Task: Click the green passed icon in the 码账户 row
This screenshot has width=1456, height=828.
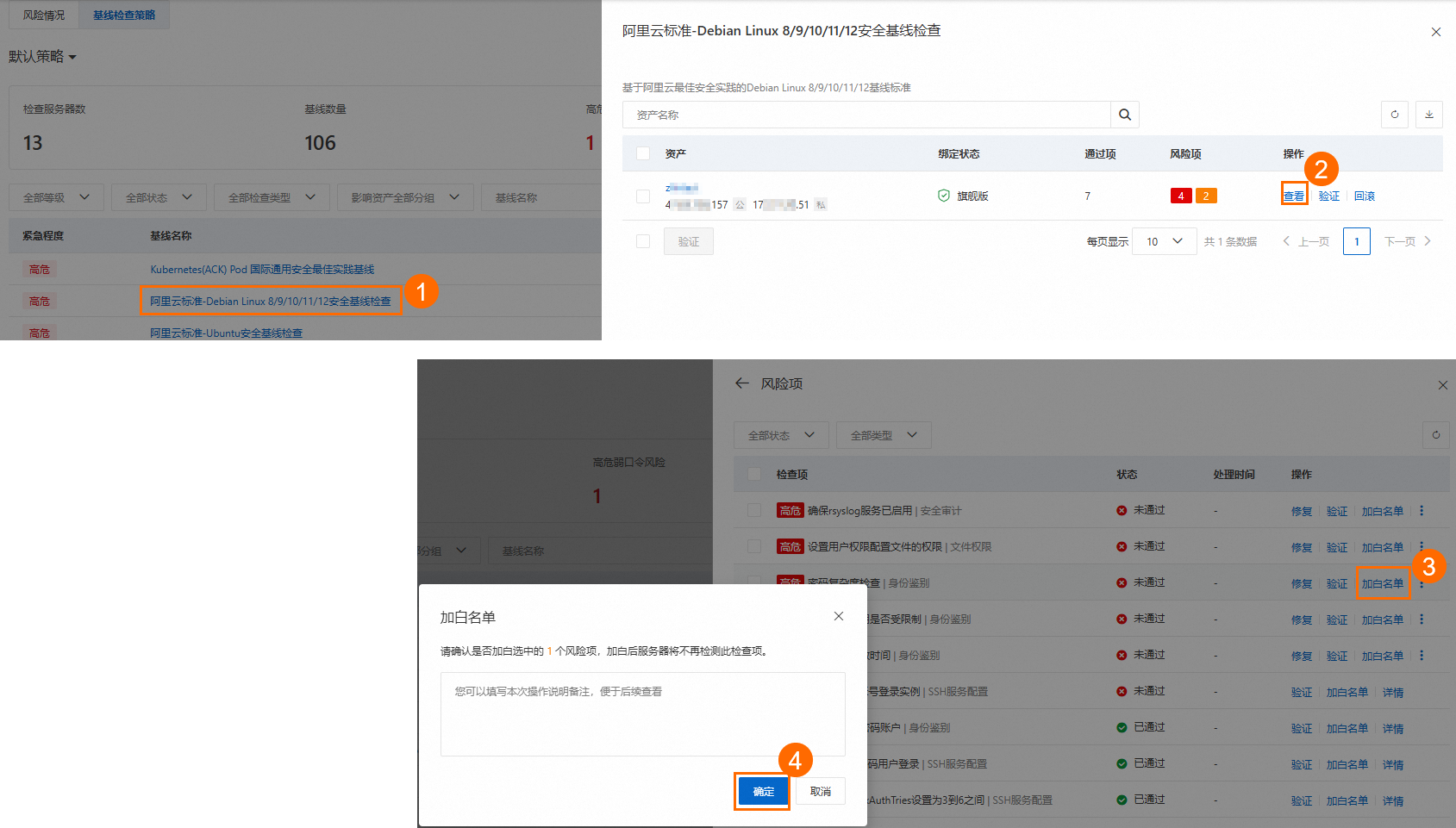Action: click(1122, 728)
